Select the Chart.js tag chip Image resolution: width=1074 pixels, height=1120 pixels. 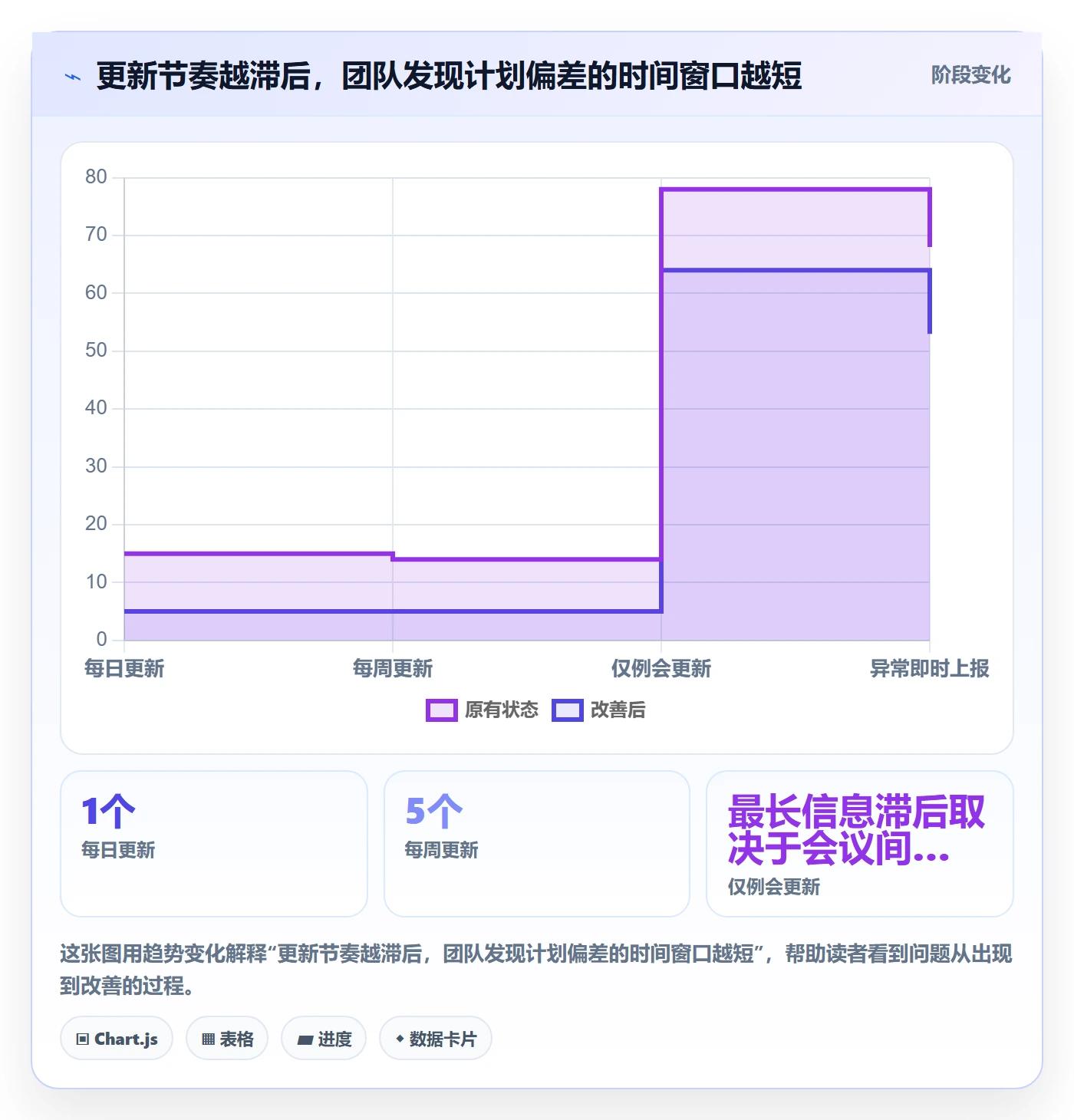[x=117, y=1039]
